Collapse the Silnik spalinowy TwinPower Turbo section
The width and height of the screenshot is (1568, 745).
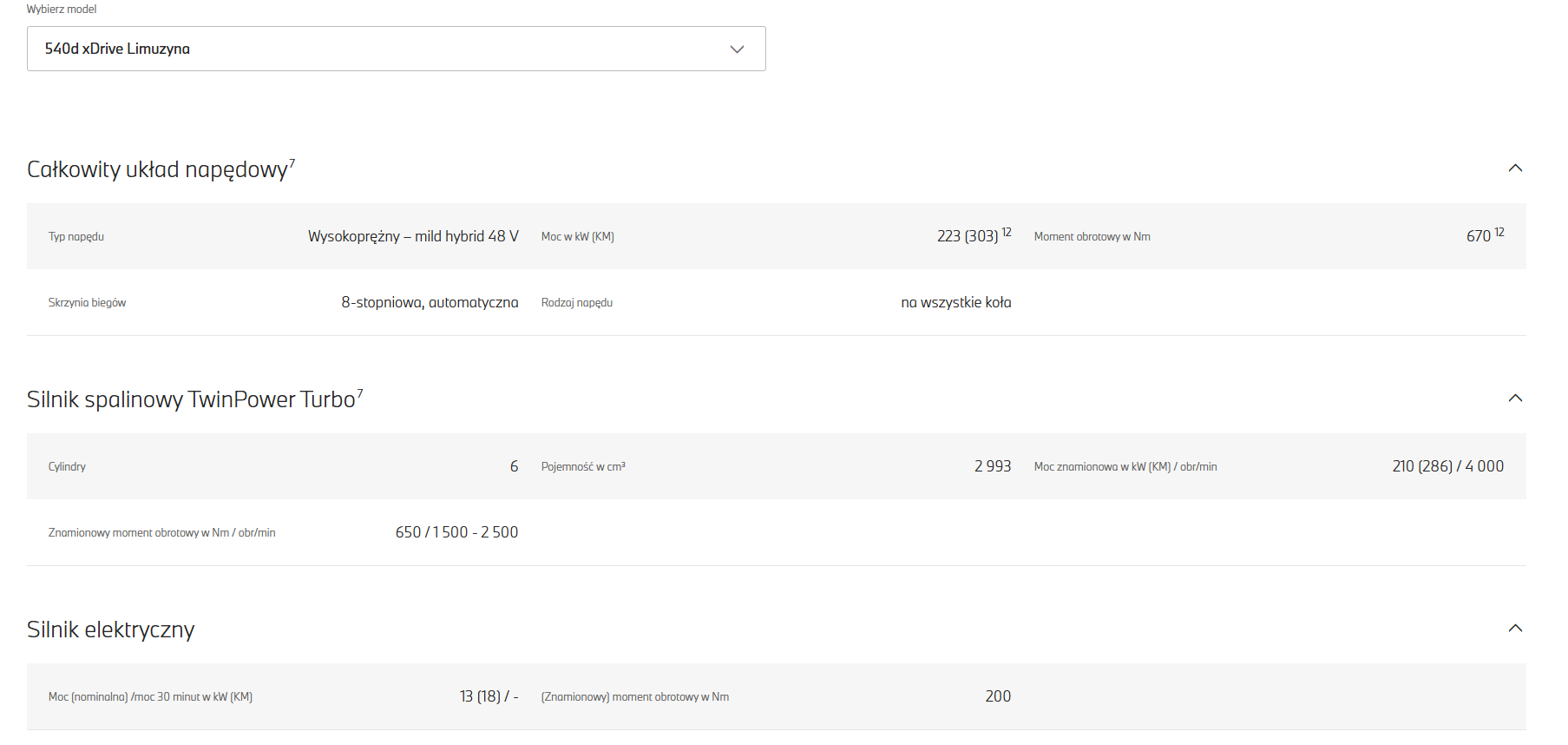pos(1515,399)
